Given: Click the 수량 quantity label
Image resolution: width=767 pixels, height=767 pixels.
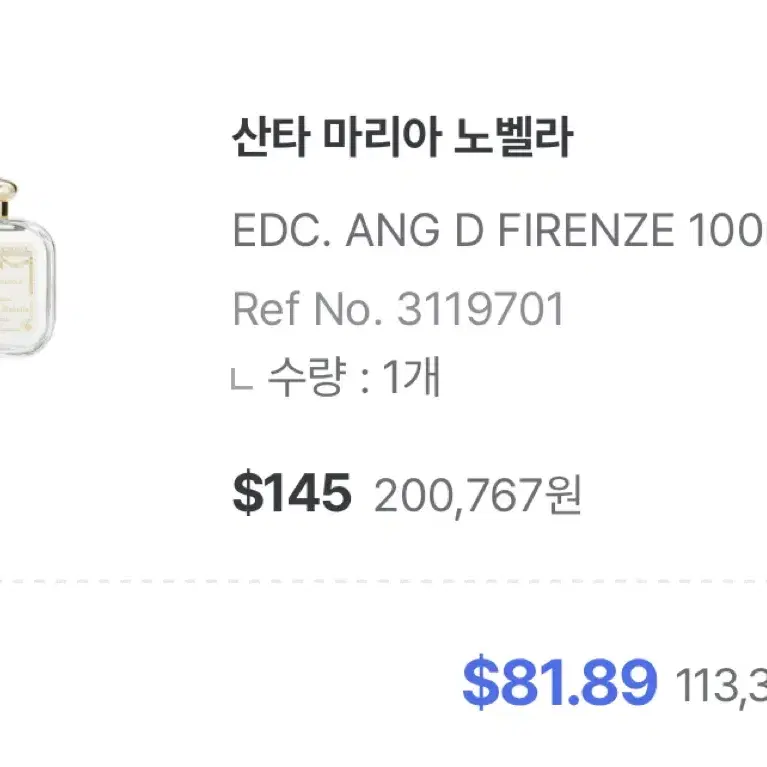Looking at the screenshot, I should point(308,377).
